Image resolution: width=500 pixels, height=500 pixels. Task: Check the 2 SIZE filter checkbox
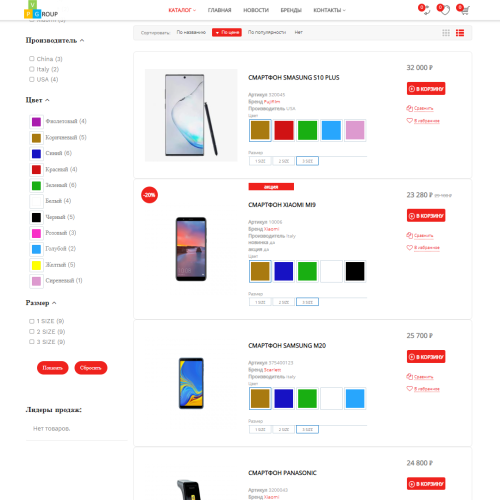pyautogui.click(x=32, y=331)
